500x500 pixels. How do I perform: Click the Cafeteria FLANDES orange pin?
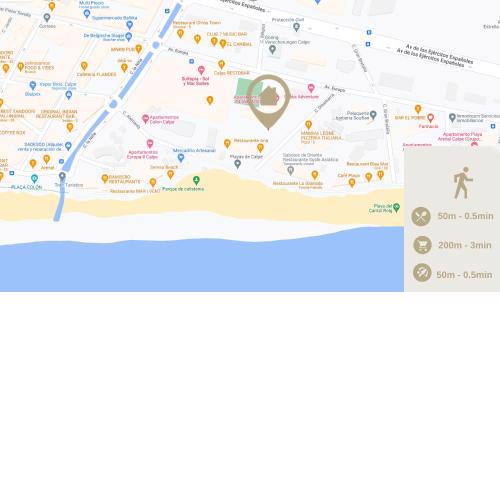point(84,66)
